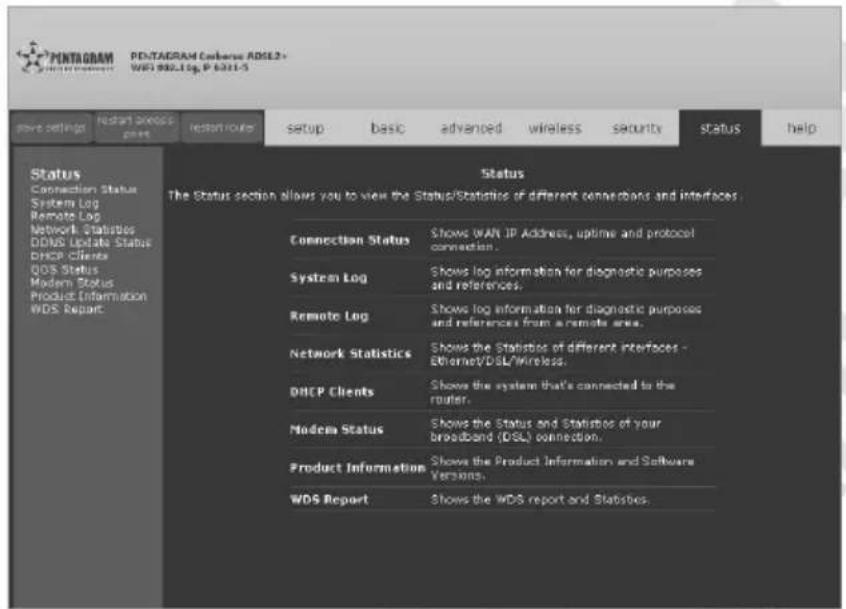The height and width of the screenshot is (609, 846).
Task: Click the Status sidebar heading
Action: tap(55, 174)
